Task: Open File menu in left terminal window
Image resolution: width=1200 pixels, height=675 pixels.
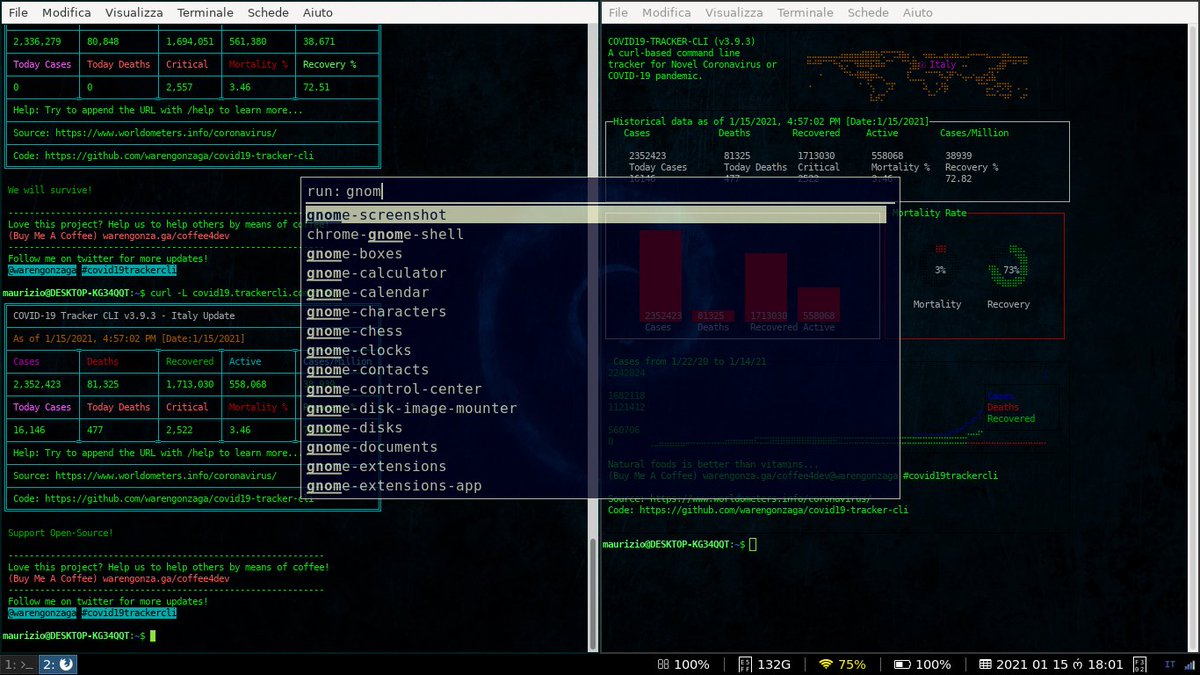Action: pyautogui.click(x=18, y=13)
